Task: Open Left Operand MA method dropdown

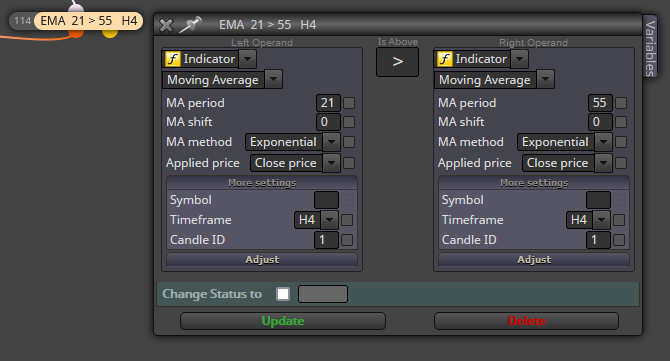Action: point(331,142)
